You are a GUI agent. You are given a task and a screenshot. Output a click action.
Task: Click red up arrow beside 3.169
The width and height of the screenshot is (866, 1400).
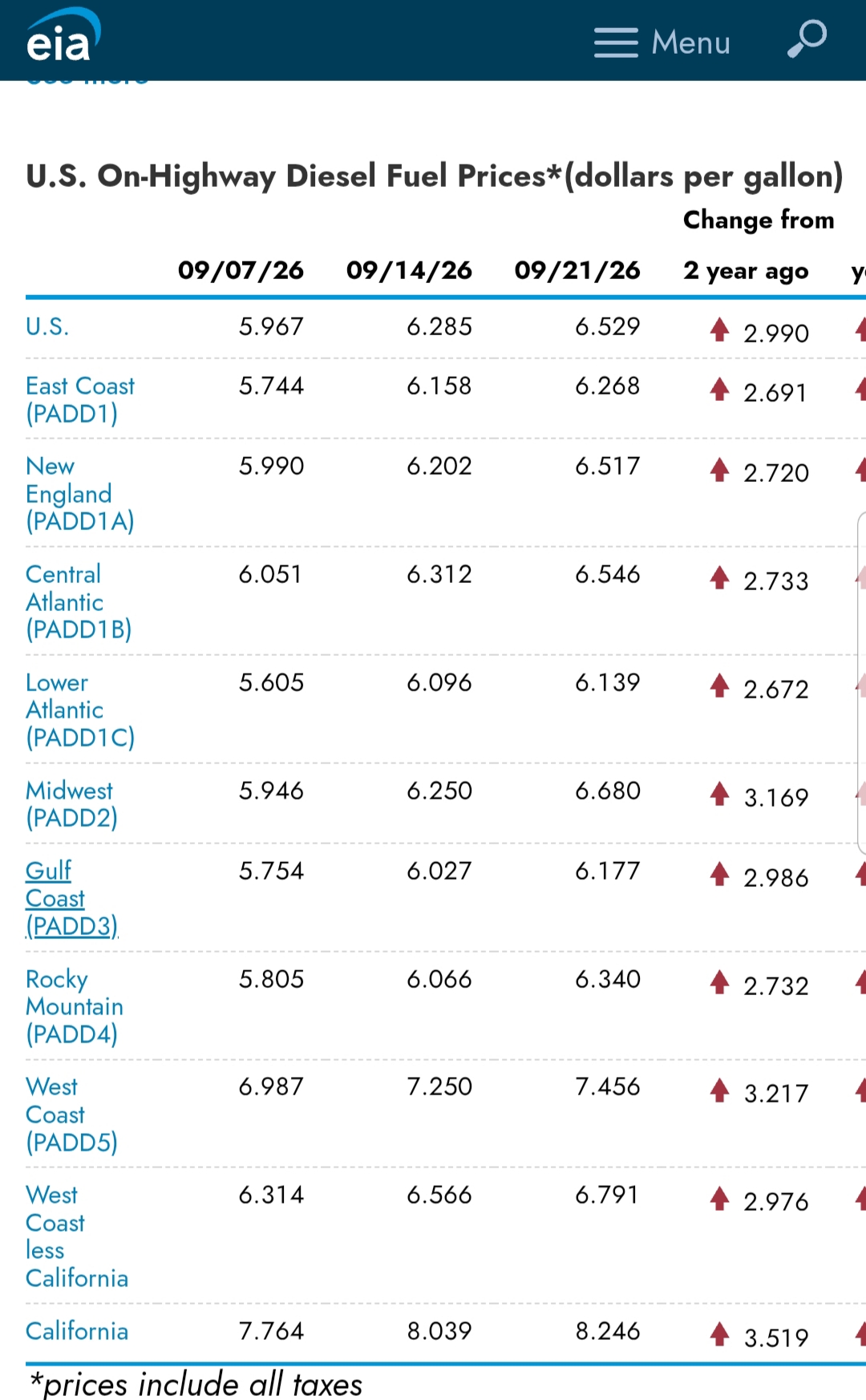point(719,793)
